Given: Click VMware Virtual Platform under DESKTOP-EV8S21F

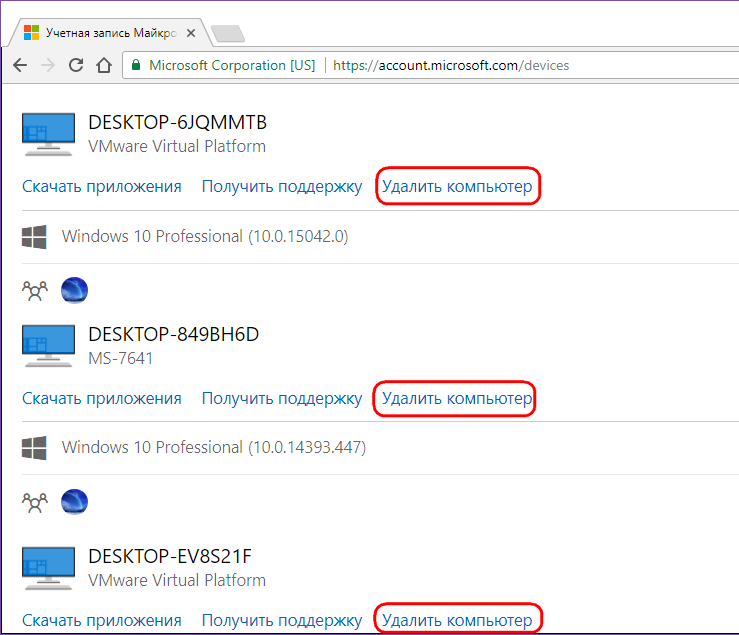Looking at the screenshot, I should click(177, 580).
